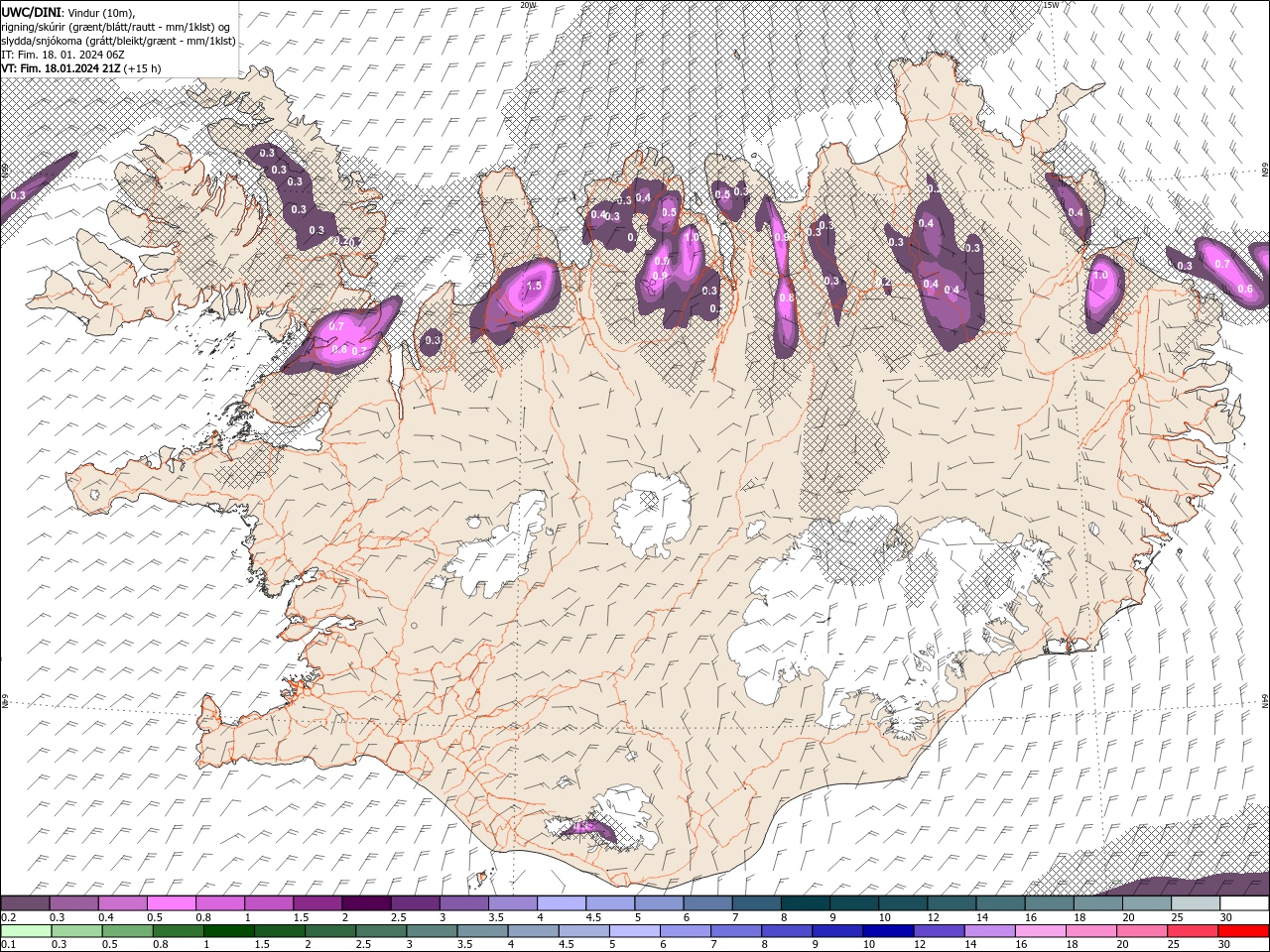Pick the crimson swatch at lower legend 25
Screen dimensions: 1270x952
[x=1194, y=931]
